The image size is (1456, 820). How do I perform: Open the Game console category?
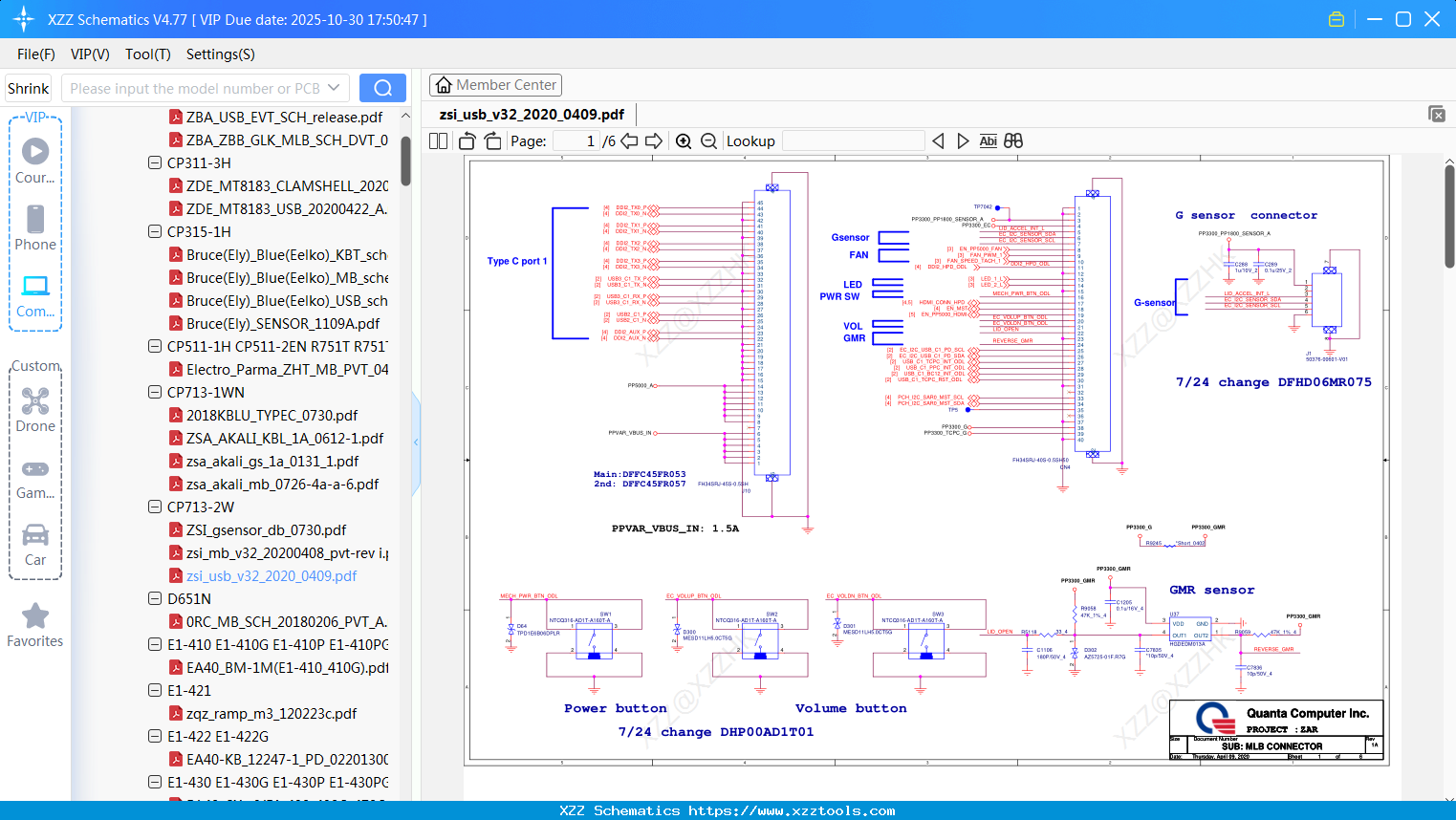[35, 479]
